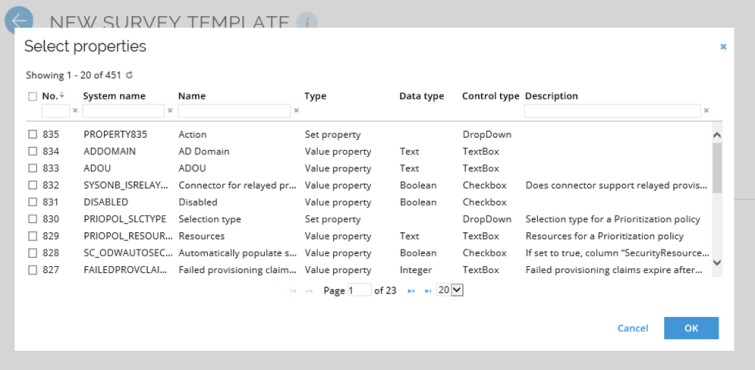
Task: Click the Data type column header
Action: coord(421,96)
